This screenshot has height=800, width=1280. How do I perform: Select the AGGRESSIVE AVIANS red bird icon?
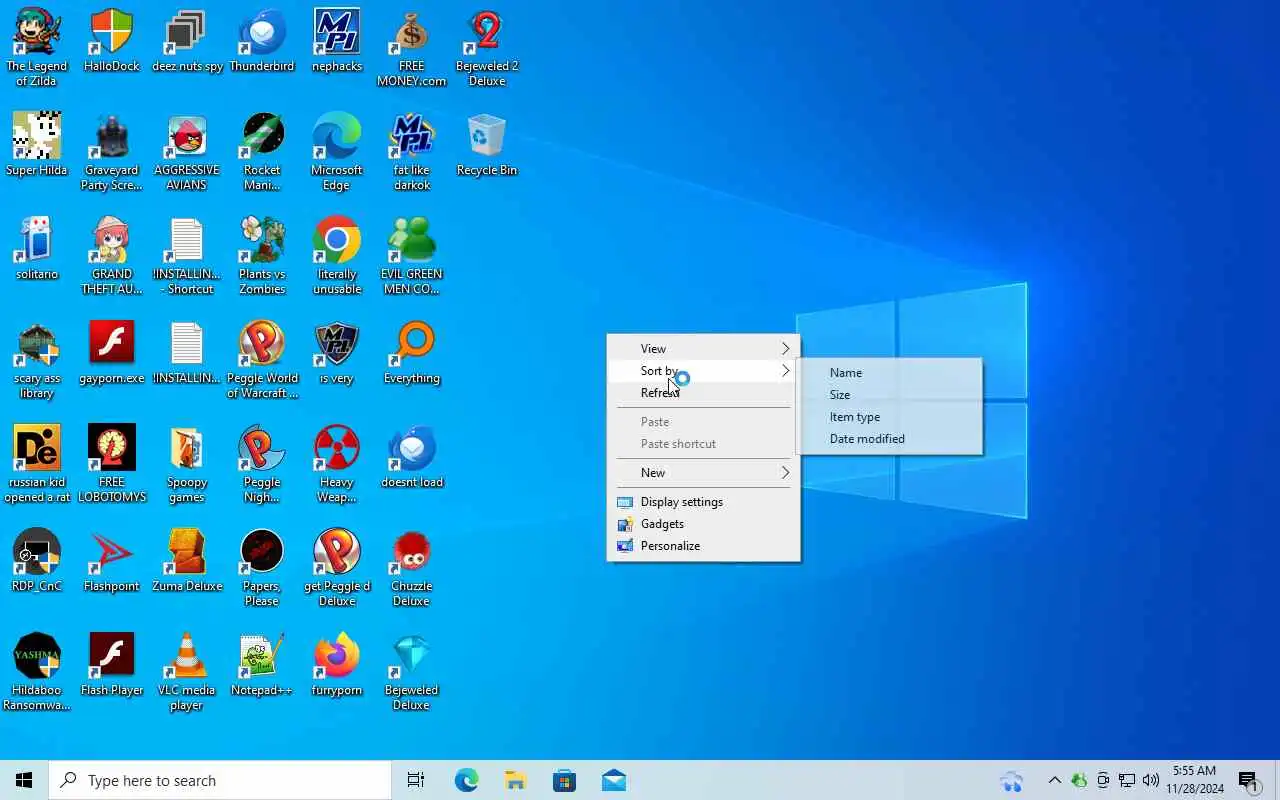coord(187,137)
